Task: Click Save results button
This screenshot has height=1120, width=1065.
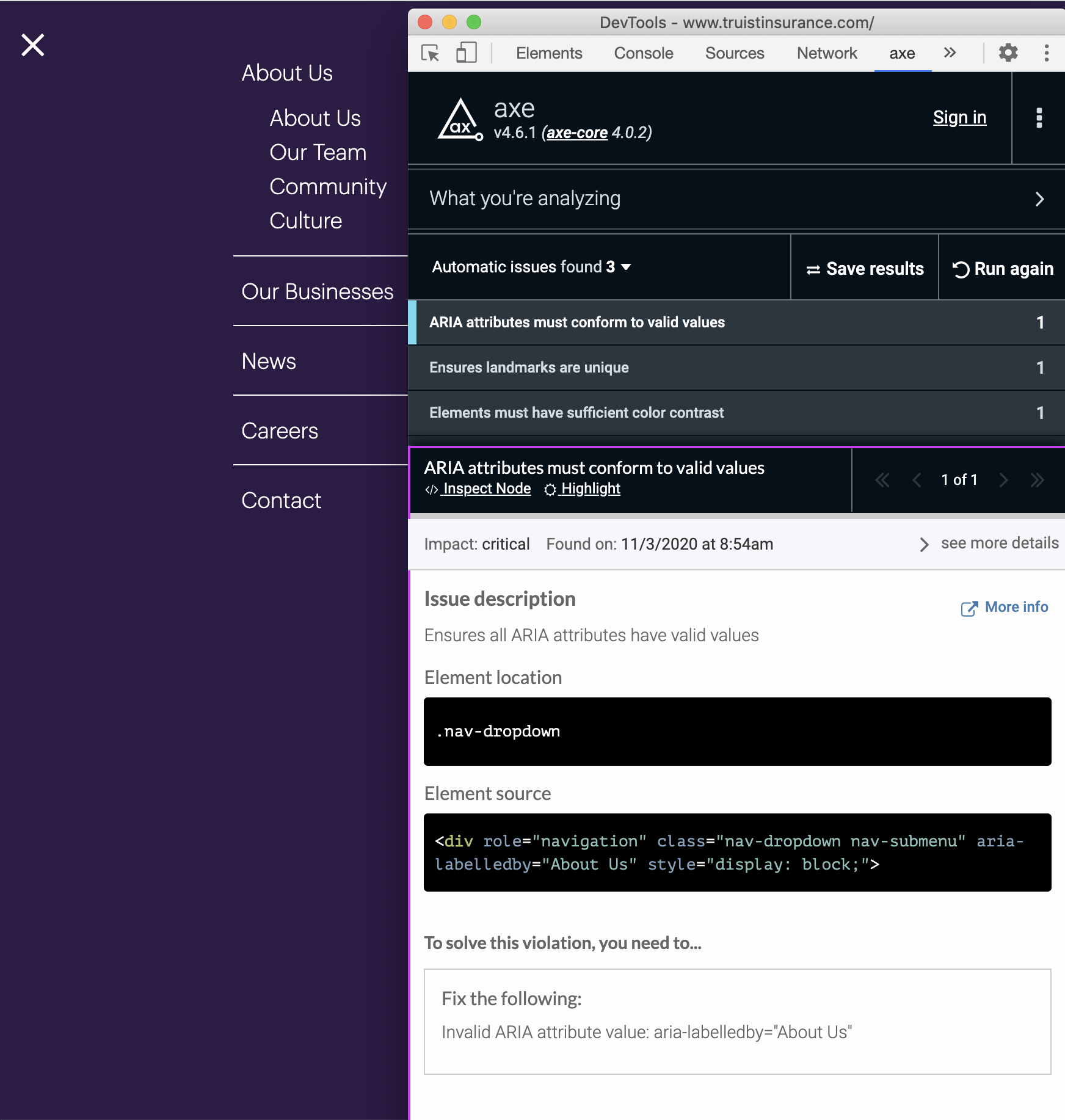Action: pyautogui.click(x=865, y=269)
